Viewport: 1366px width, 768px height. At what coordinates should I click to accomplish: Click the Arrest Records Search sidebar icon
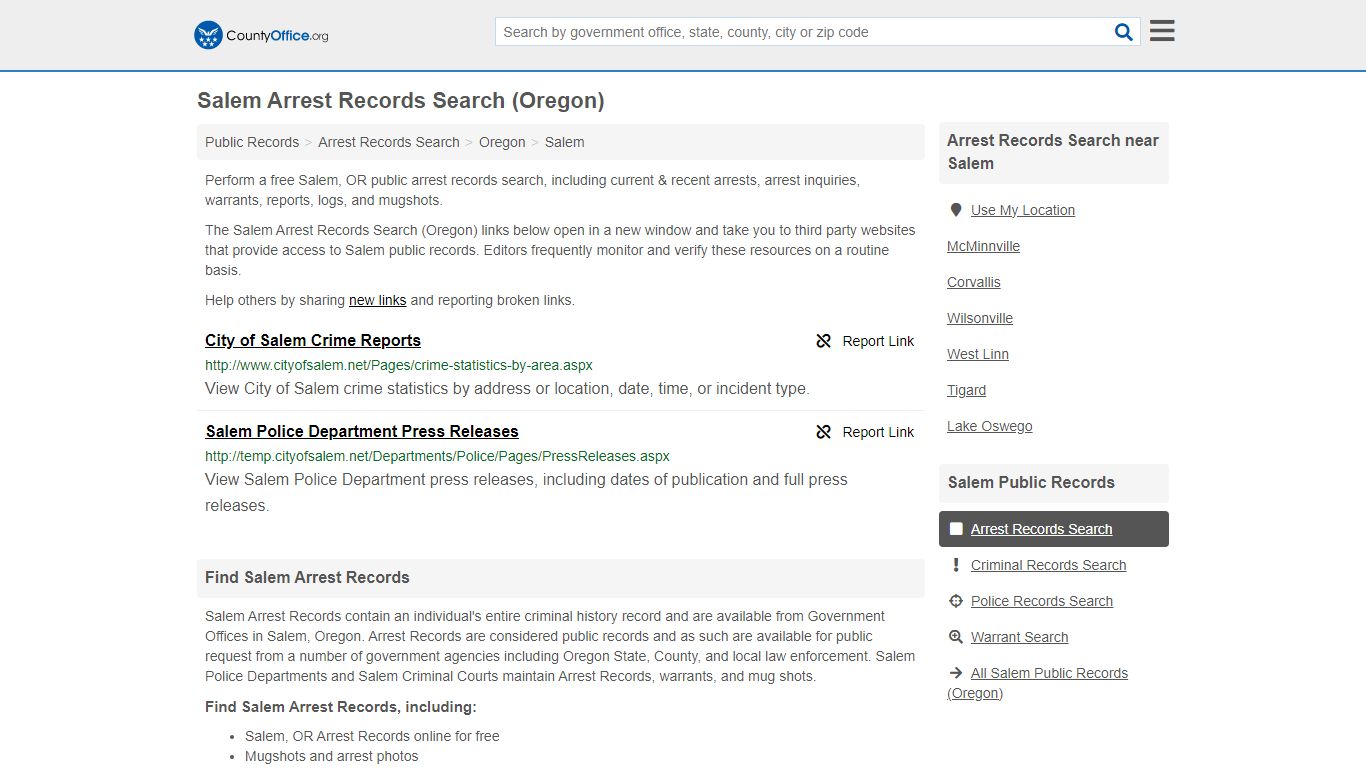click(x=956, y=529)
